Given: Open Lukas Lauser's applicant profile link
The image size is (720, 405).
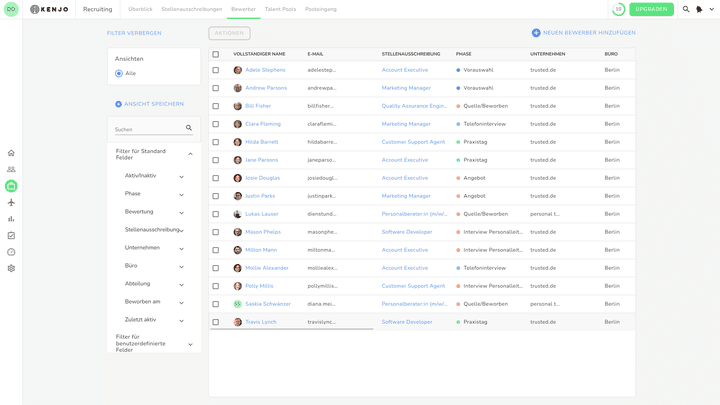Looking at the screenshot, I should pyautogui.click(x=262, y=214).
